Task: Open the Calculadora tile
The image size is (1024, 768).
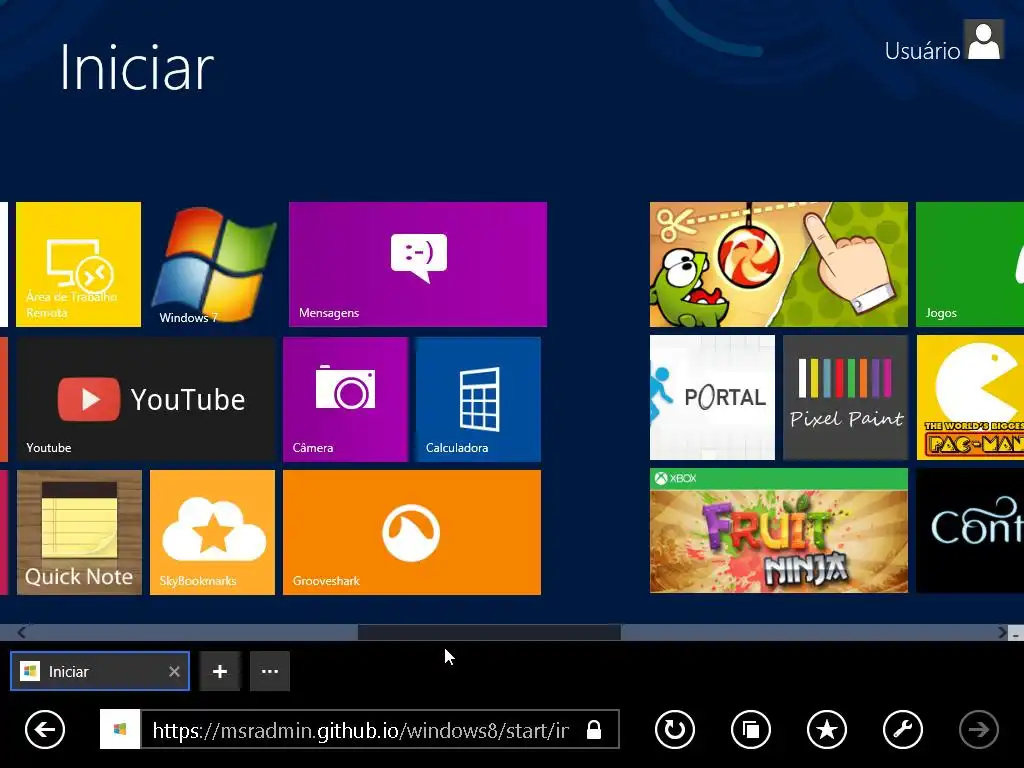Action: click(478, 400)
